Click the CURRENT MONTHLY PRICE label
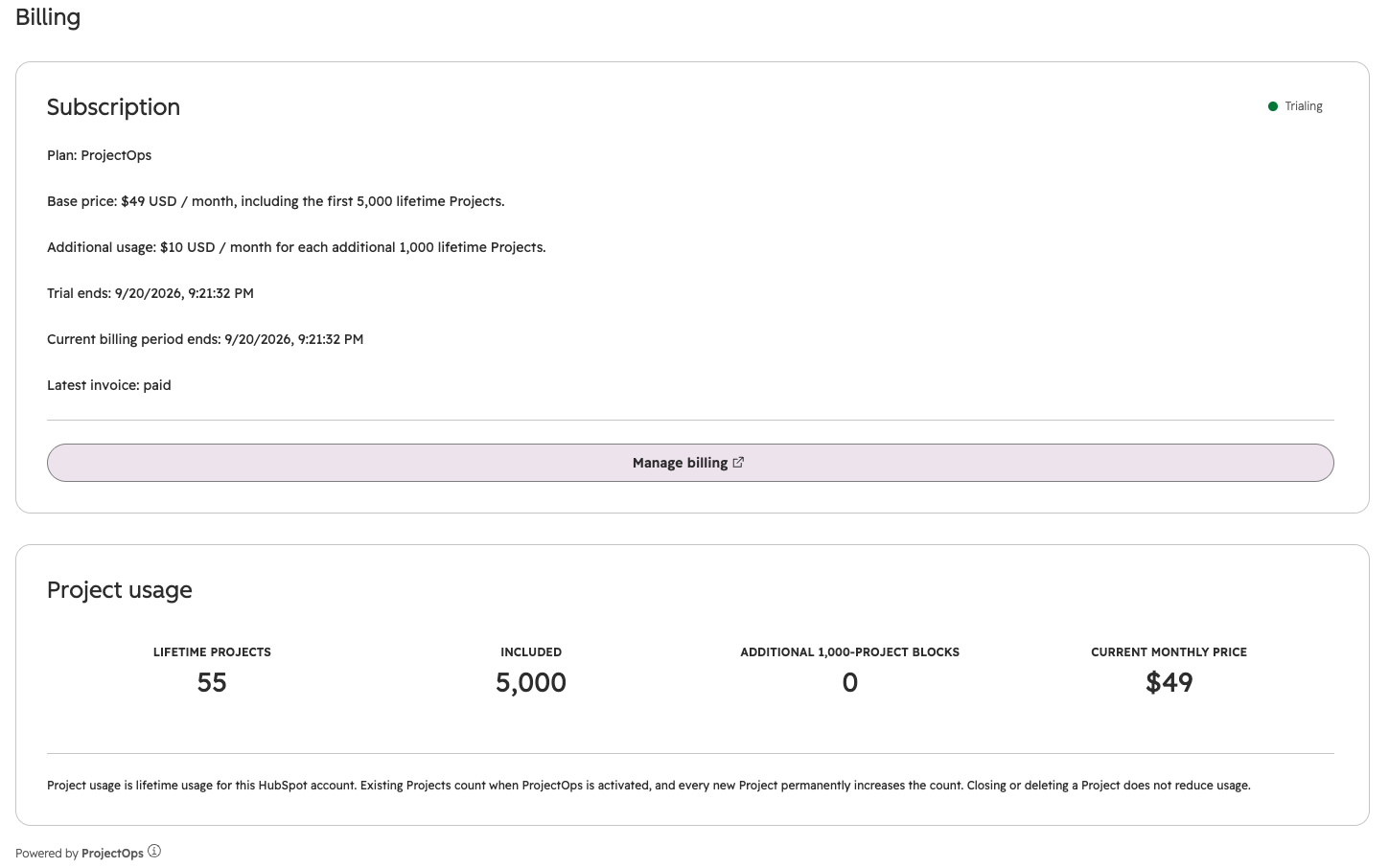 pos(1169,652)
